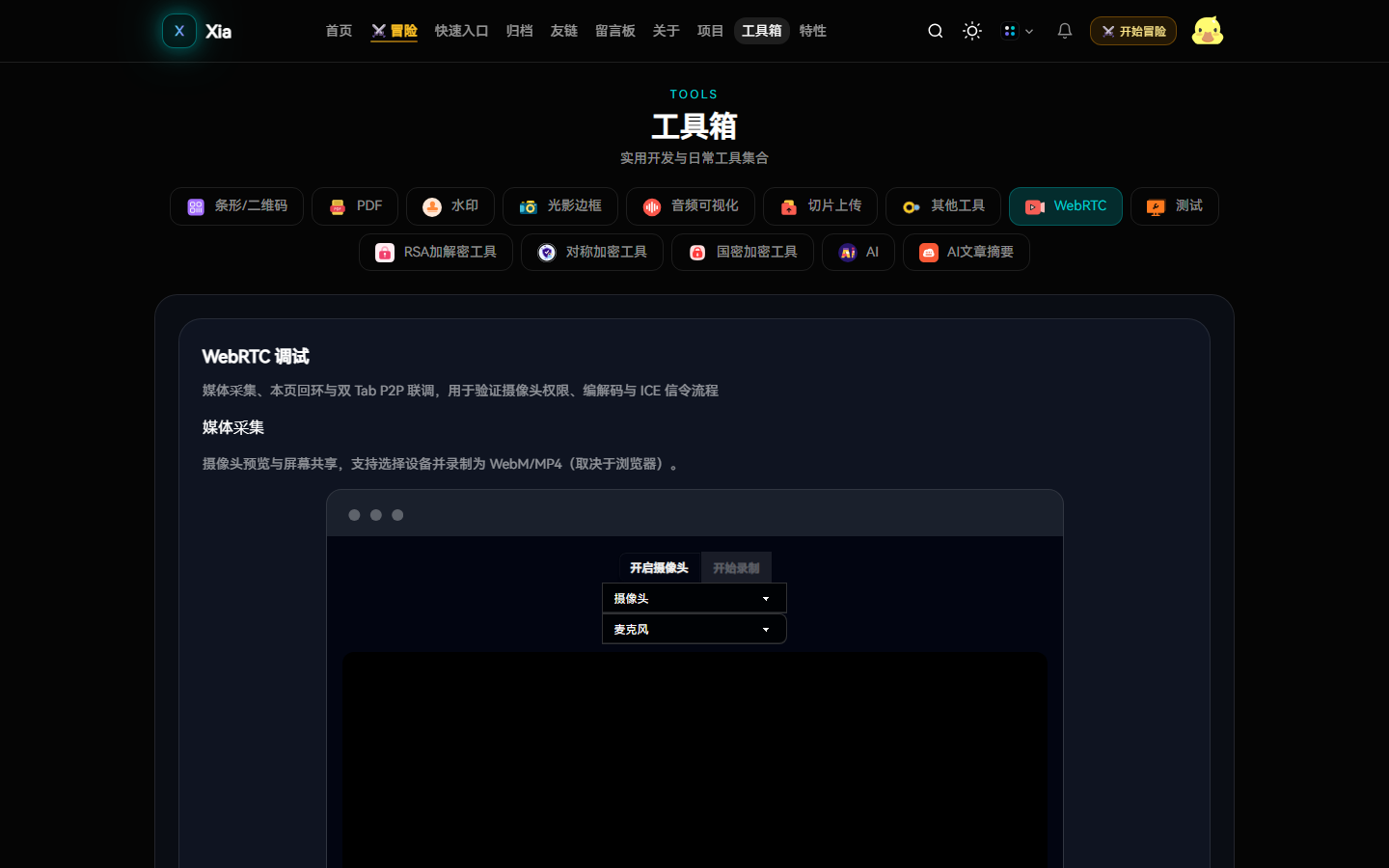Open the 冒险 navigation item
1389x868 pixels.
pyautogui.click(x=395, y=31)
